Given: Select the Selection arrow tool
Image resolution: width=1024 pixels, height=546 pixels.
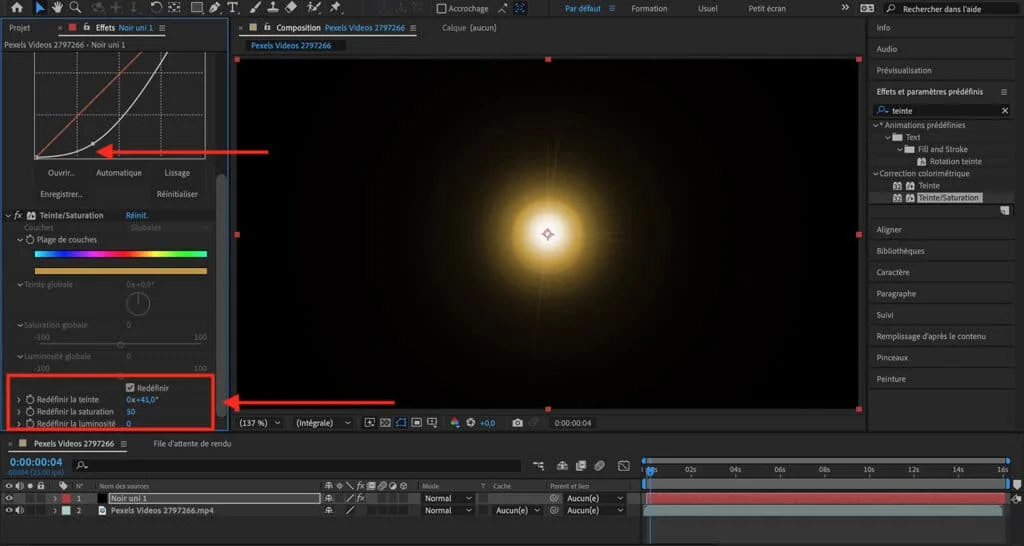Looking at the screenshot, I should 39,8.
